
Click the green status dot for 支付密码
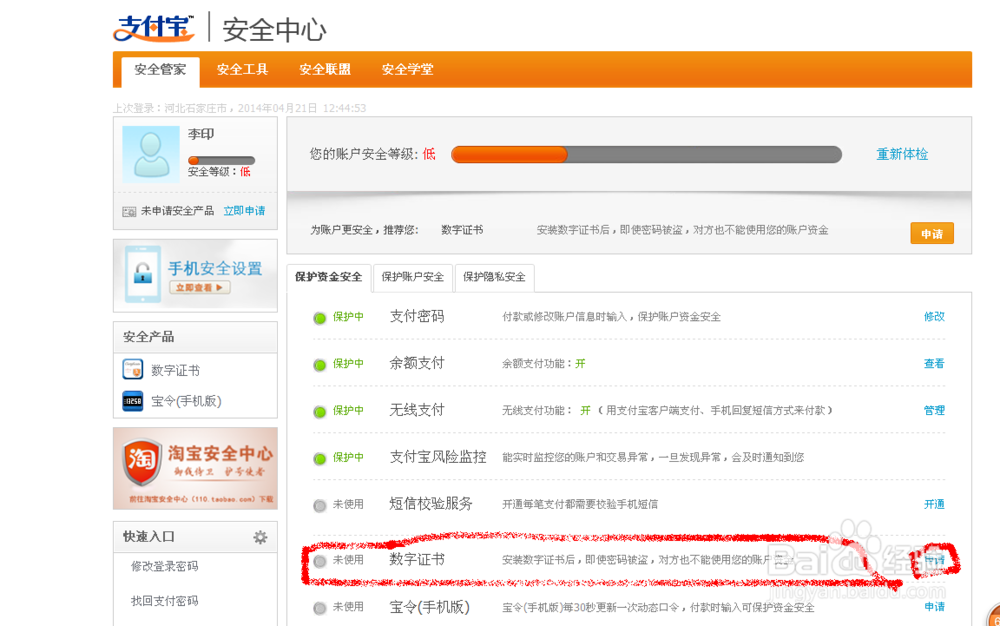(x=320, y=318)
